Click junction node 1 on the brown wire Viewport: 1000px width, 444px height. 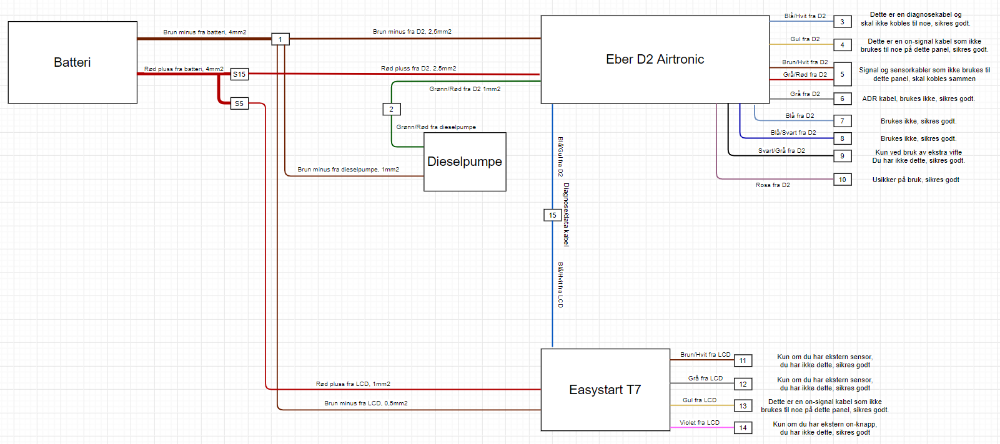[281, 40]
